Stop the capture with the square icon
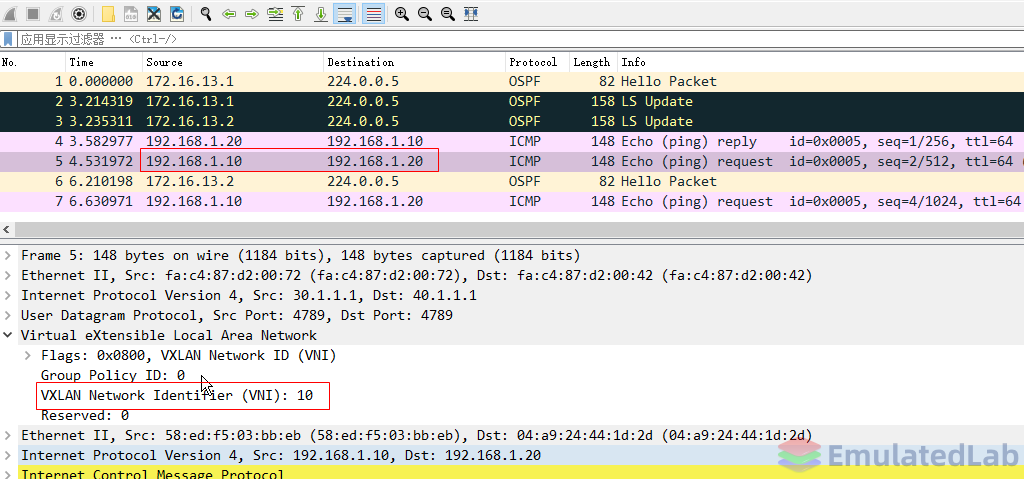The height and width of the screenshot is (479, 1024). tap(33, 14)
